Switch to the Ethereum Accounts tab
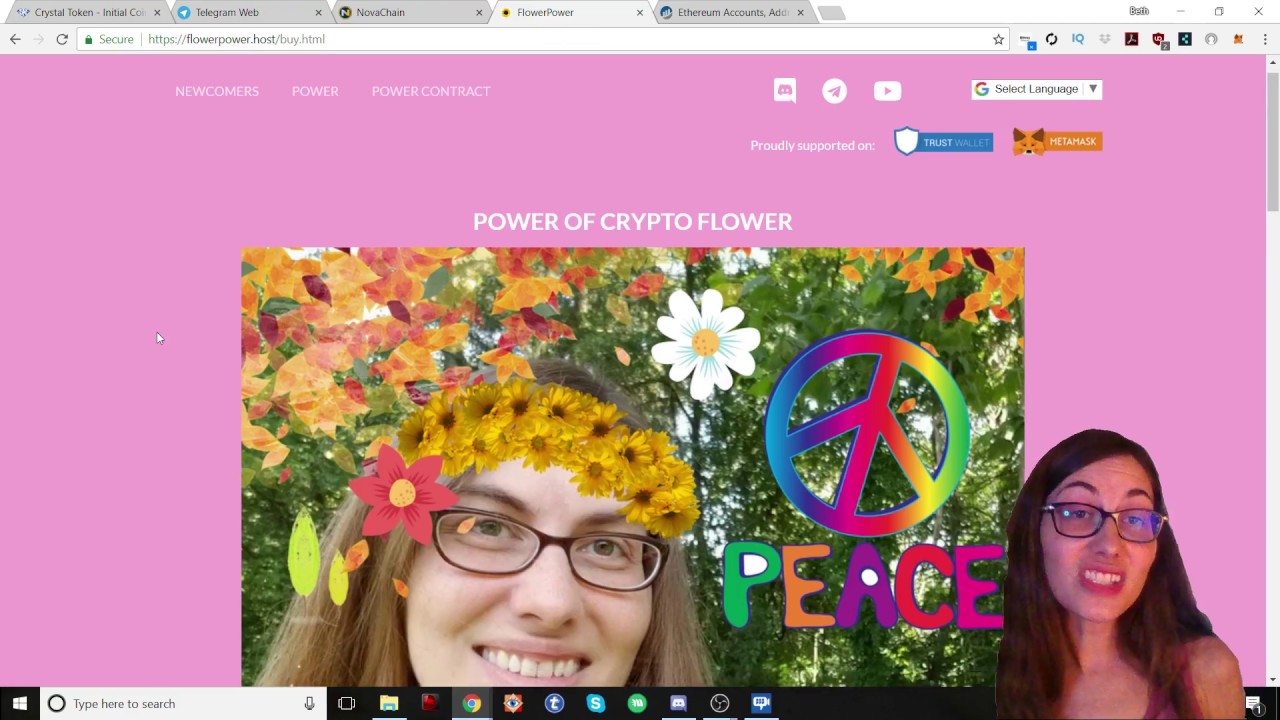The height and width of the screenshot is (720, 1280). (733, 13)
